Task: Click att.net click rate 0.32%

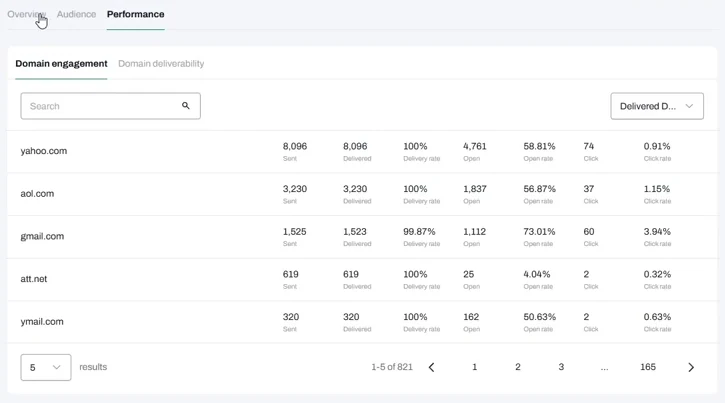Action: (657, 275)
